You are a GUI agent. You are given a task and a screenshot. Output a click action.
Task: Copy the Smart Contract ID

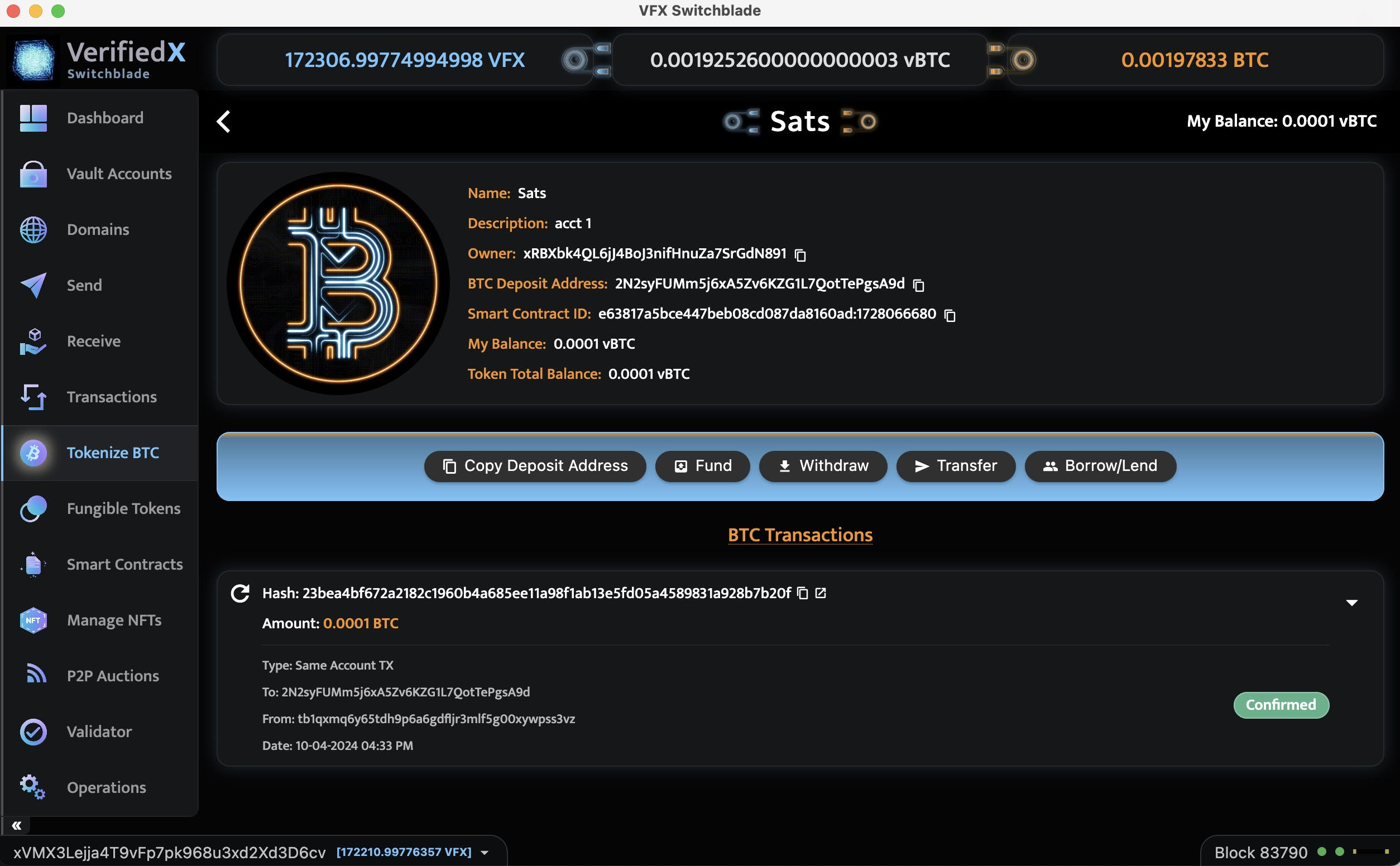point(950,315)
